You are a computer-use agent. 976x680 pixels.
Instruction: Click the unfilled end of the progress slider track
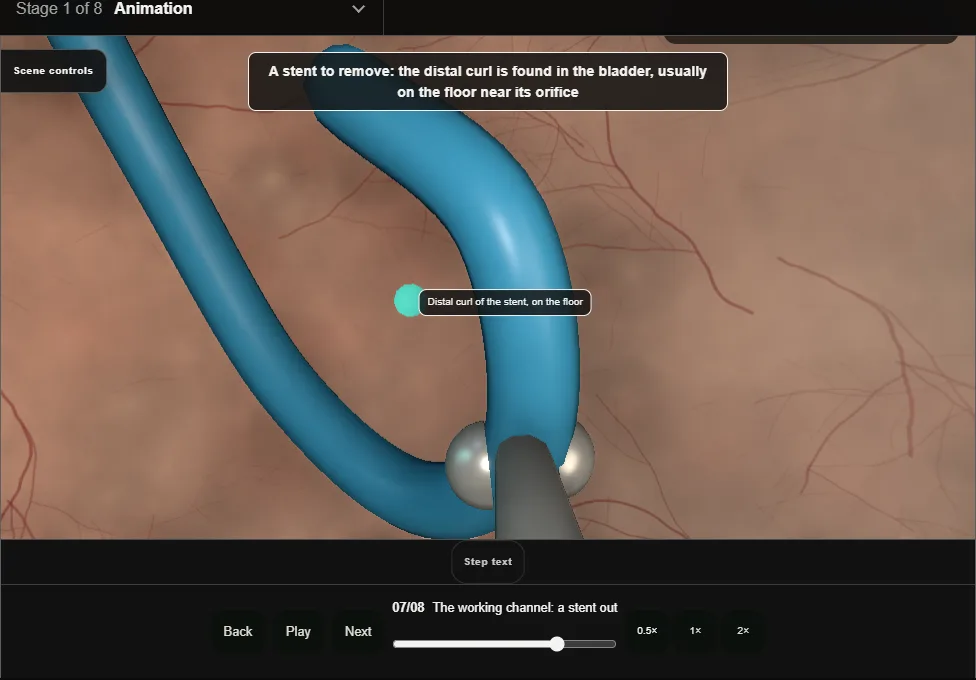click(x=590, y=644)
